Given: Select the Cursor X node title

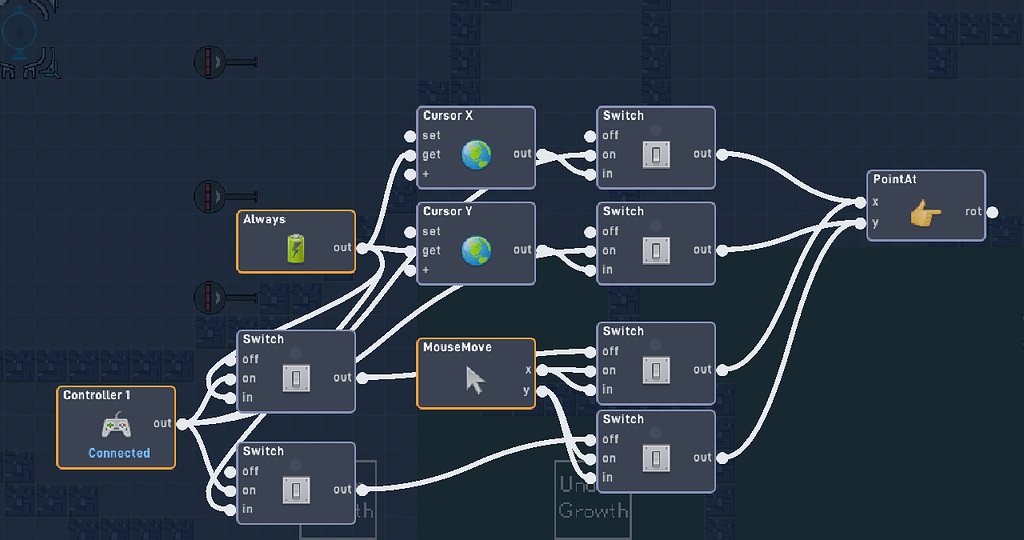Looking at the screenshot, I should coord(448,116).
